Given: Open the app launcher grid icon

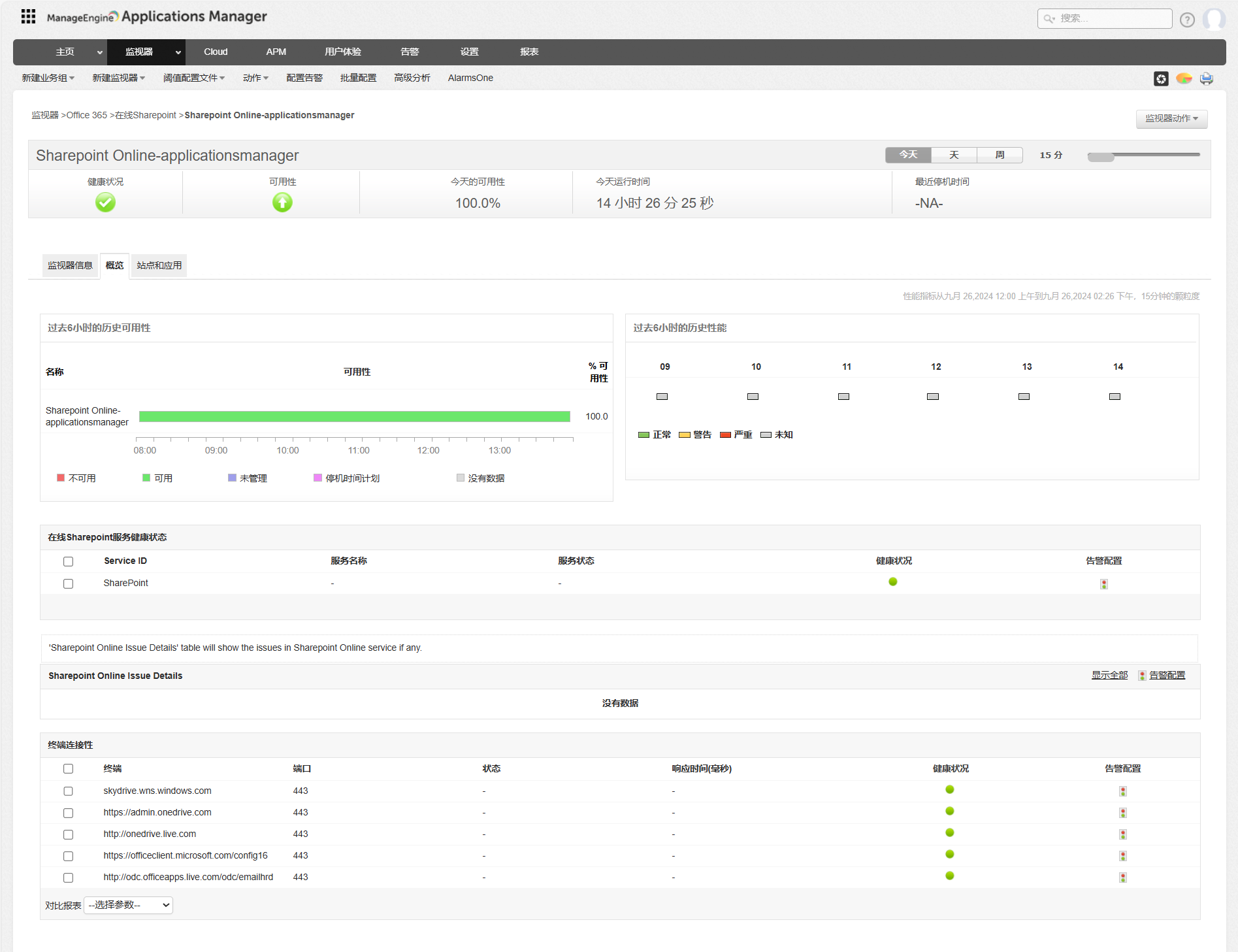Looking at the screenshot, I should pos(28,17).
